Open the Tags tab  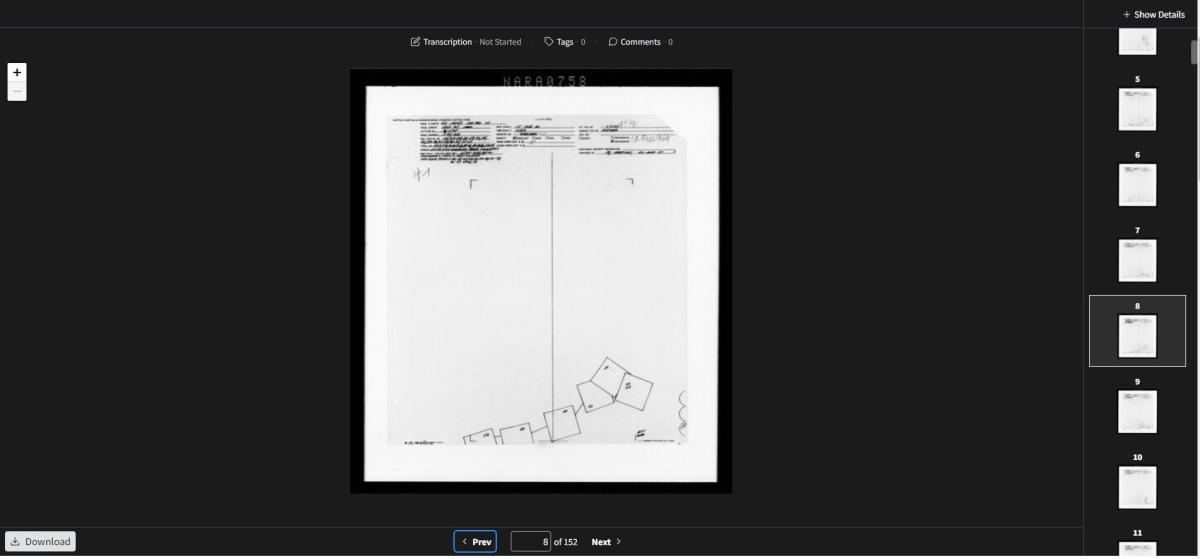coord(565,42)
